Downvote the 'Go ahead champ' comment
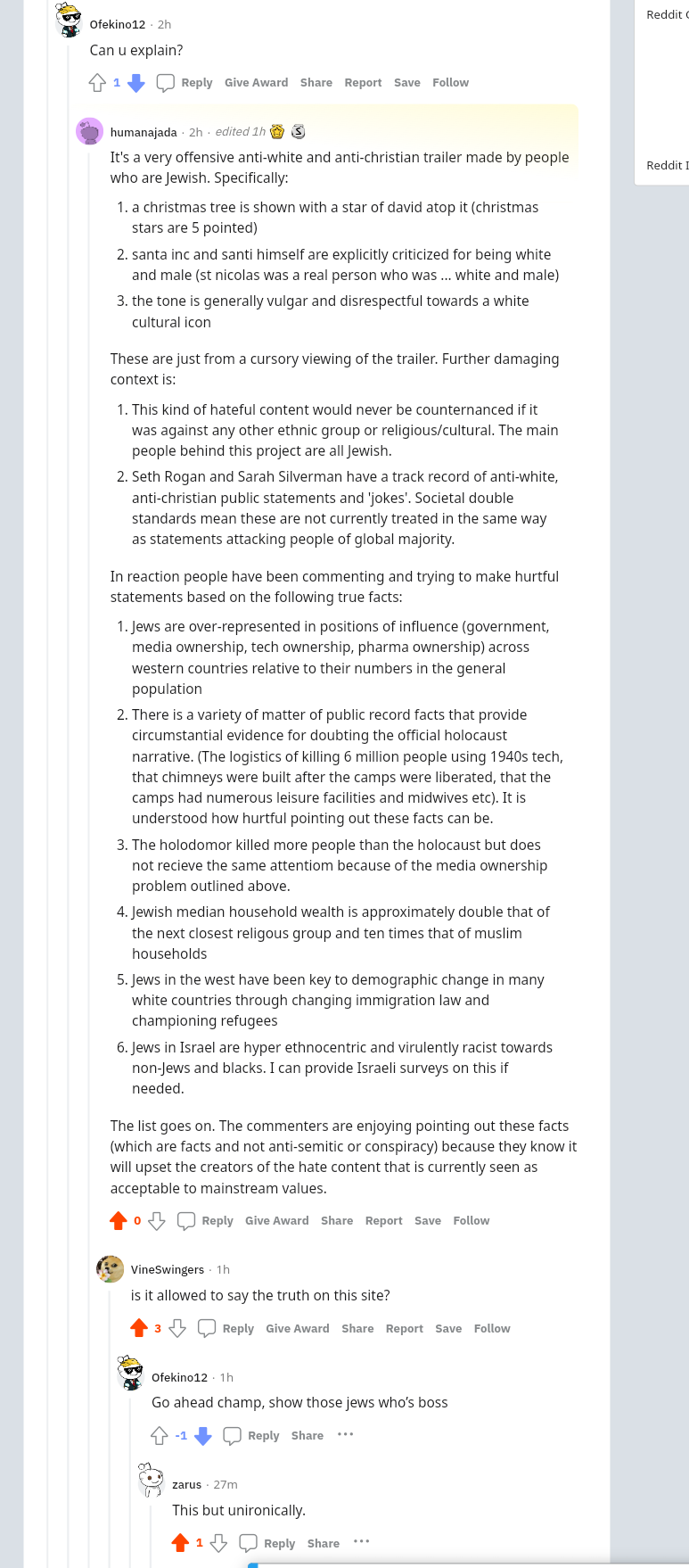The width and height of the screenshot is (689, 1568). (x=203, y=1436)
